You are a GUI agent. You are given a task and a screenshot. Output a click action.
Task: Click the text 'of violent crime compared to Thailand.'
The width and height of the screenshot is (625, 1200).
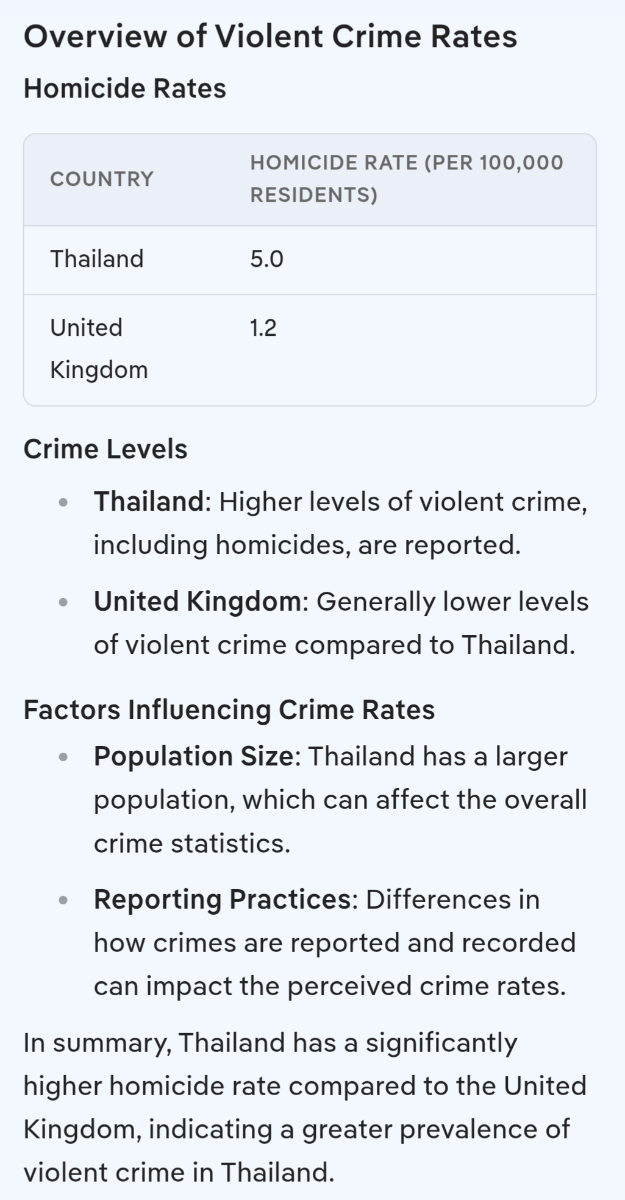(334, 645)
